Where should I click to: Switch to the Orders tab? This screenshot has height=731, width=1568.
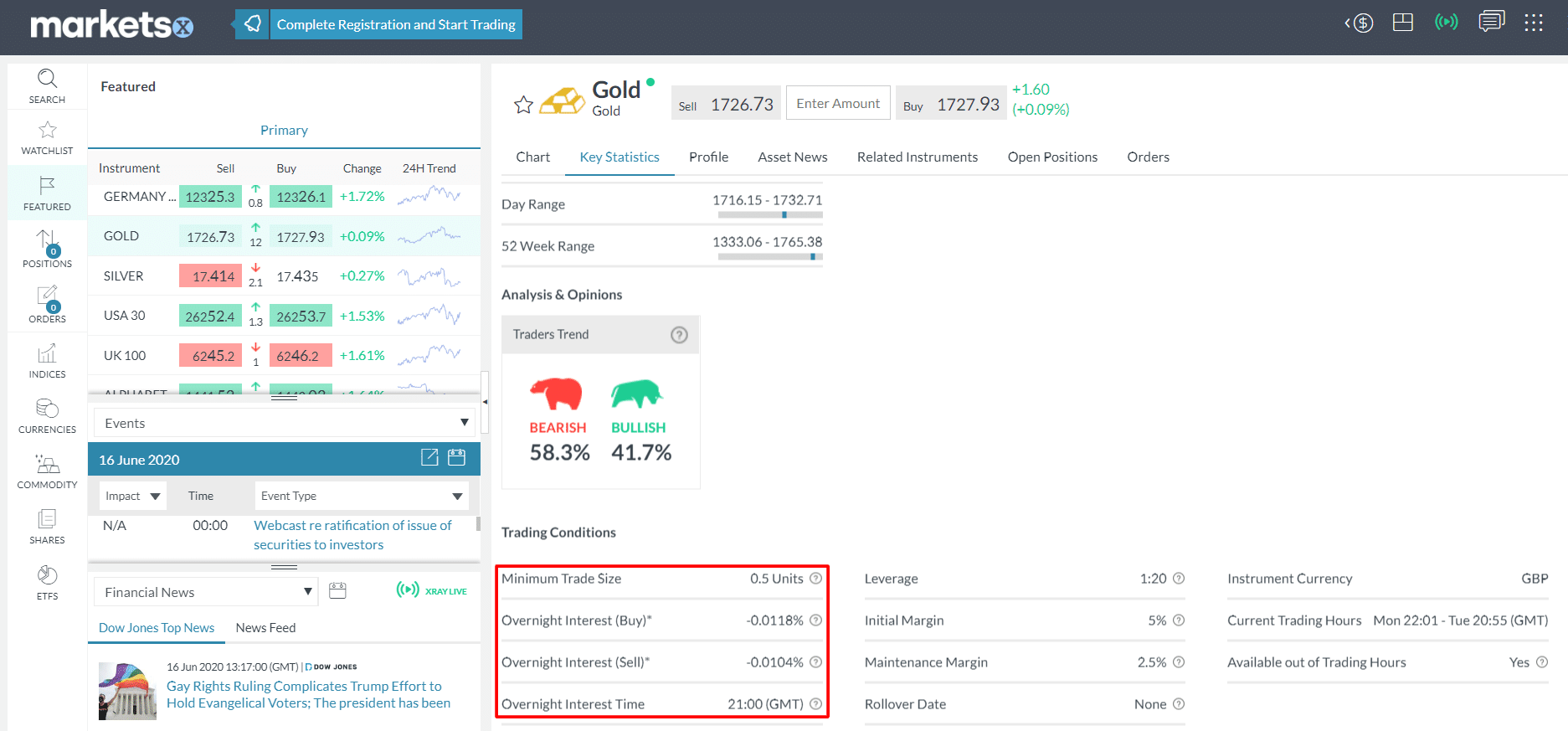click(1148, 157)
